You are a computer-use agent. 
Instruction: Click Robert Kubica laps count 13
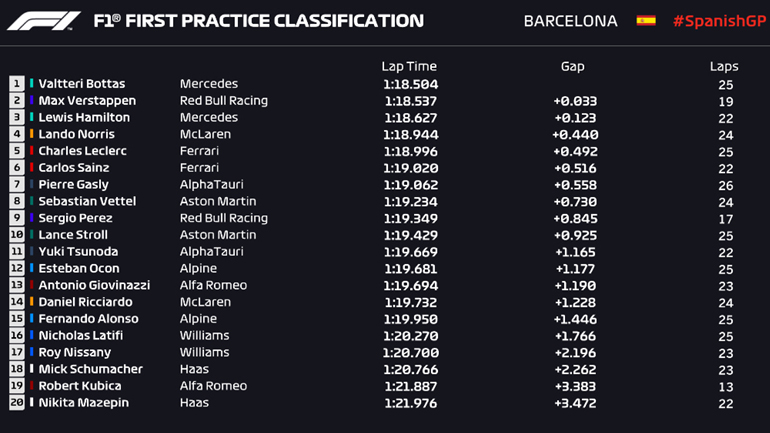point(725,386)
